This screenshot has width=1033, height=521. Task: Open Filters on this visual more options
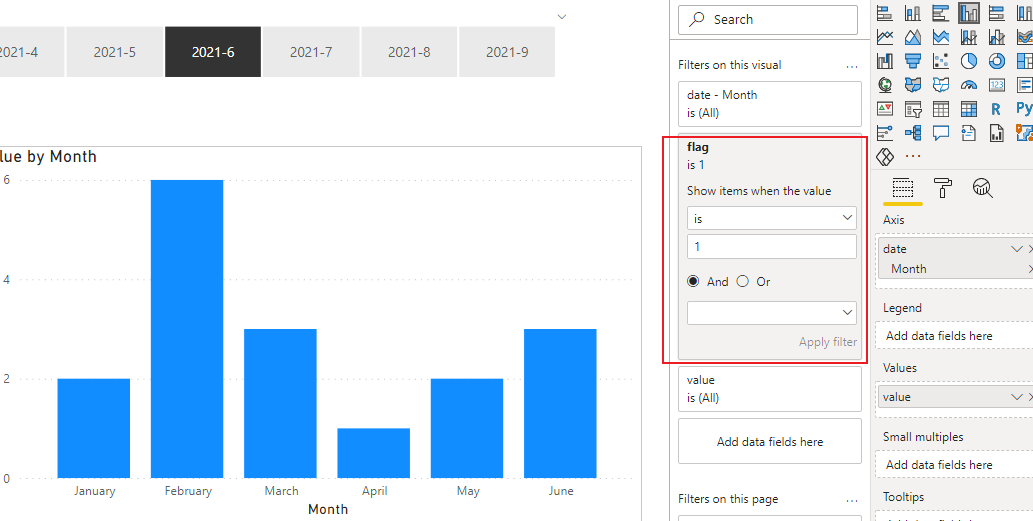coord(852,67)
